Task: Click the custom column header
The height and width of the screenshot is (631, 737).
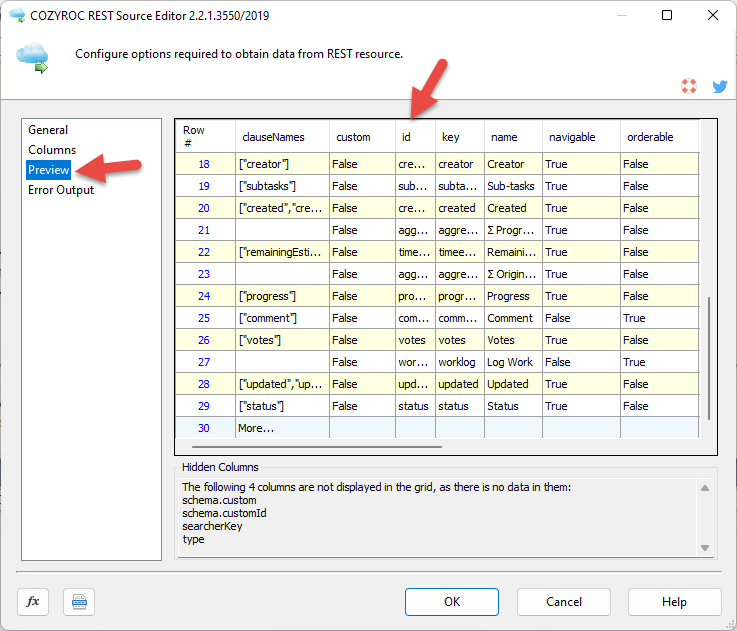Action: pos(362,137)
